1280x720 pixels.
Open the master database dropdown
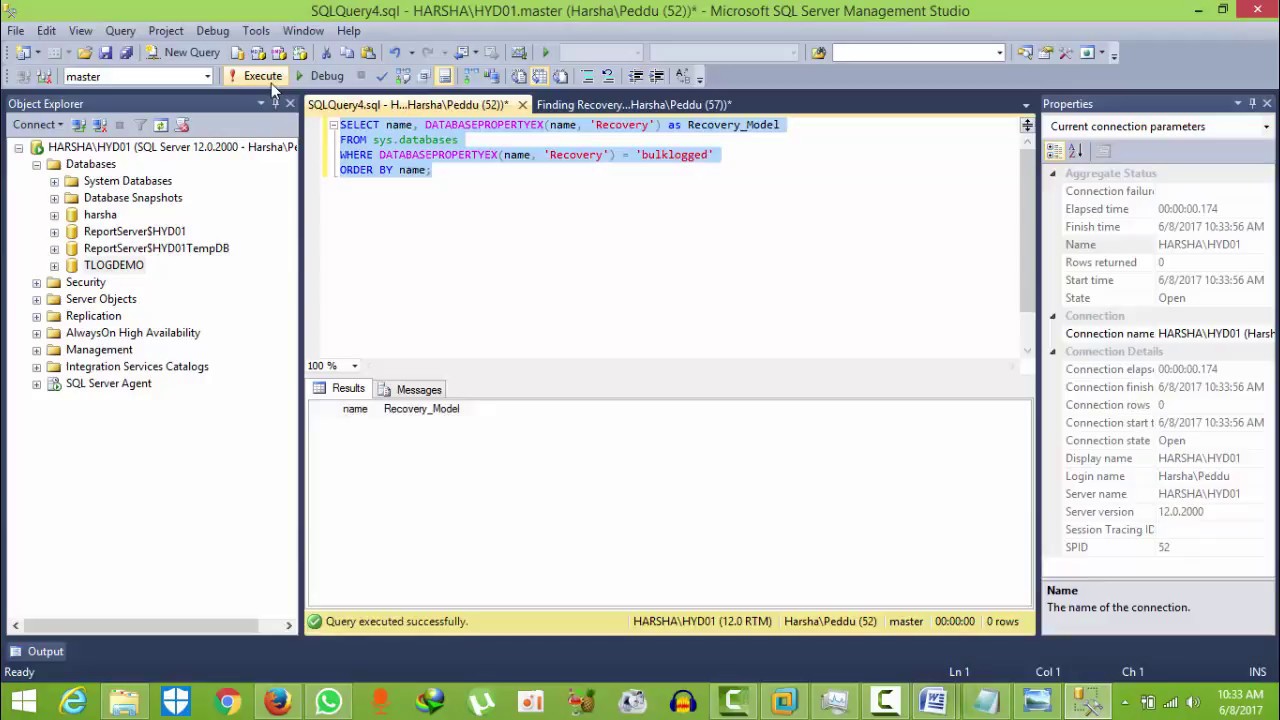coord(207,76)
